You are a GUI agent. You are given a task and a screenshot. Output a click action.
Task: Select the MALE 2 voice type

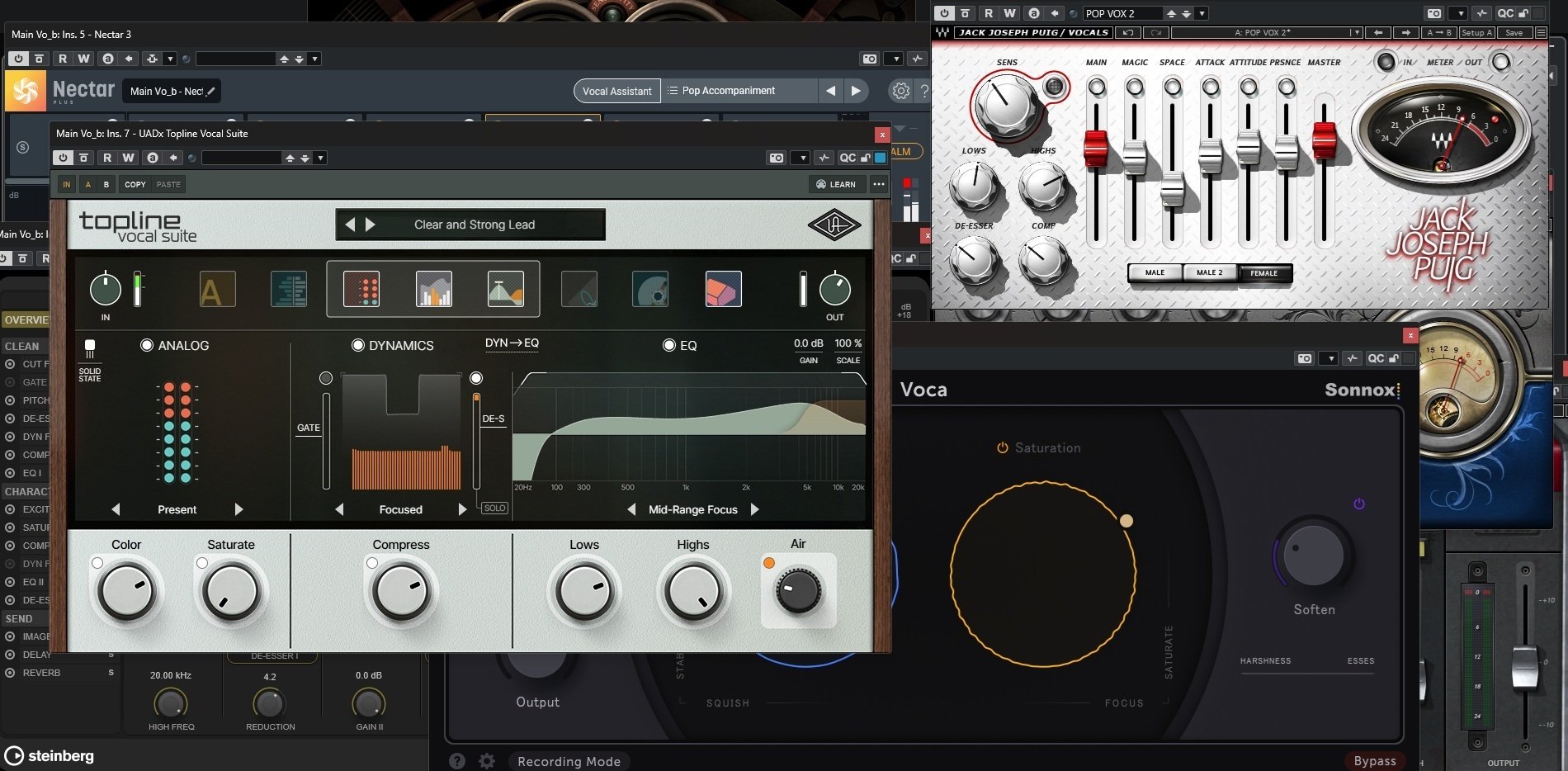pos(1210,272)
